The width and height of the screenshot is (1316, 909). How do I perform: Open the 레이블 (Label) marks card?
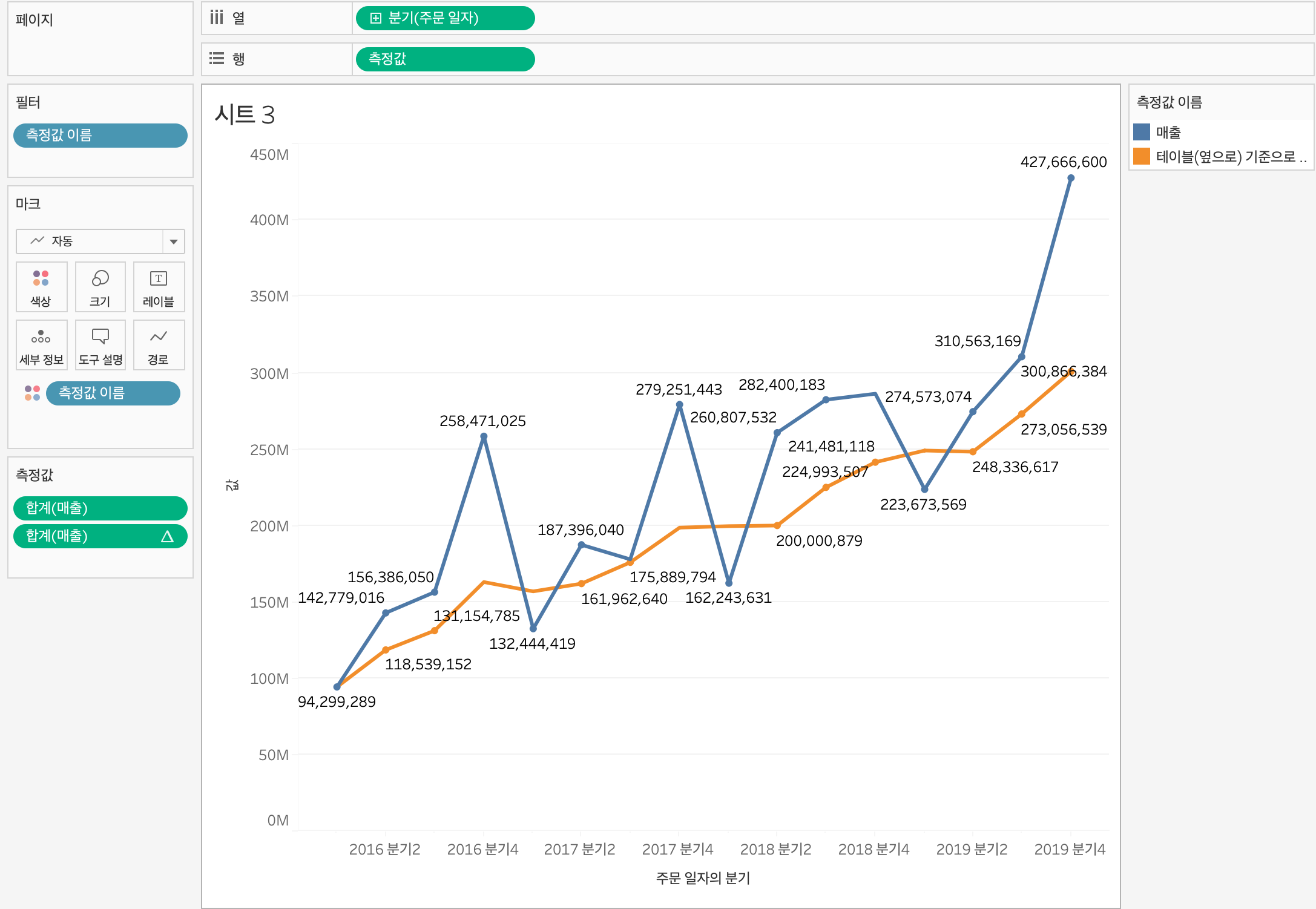click(x=159, y=287)
